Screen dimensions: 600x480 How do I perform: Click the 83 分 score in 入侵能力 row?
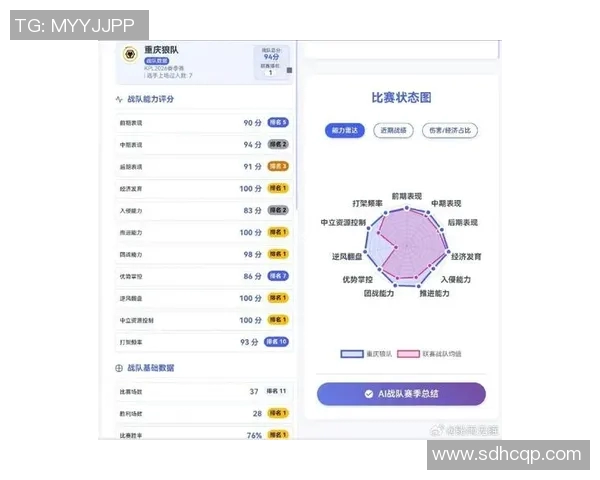tap(253, 211)
